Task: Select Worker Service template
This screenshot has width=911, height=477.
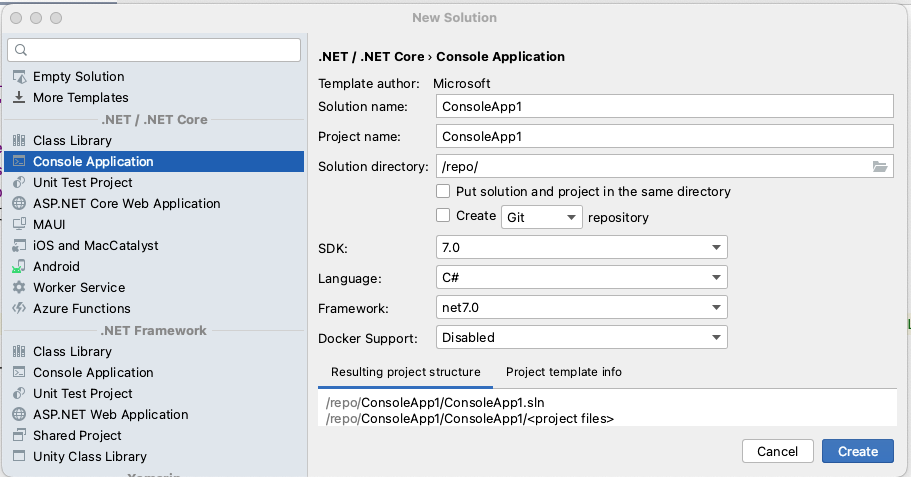Action: click(x=154, y=287)
